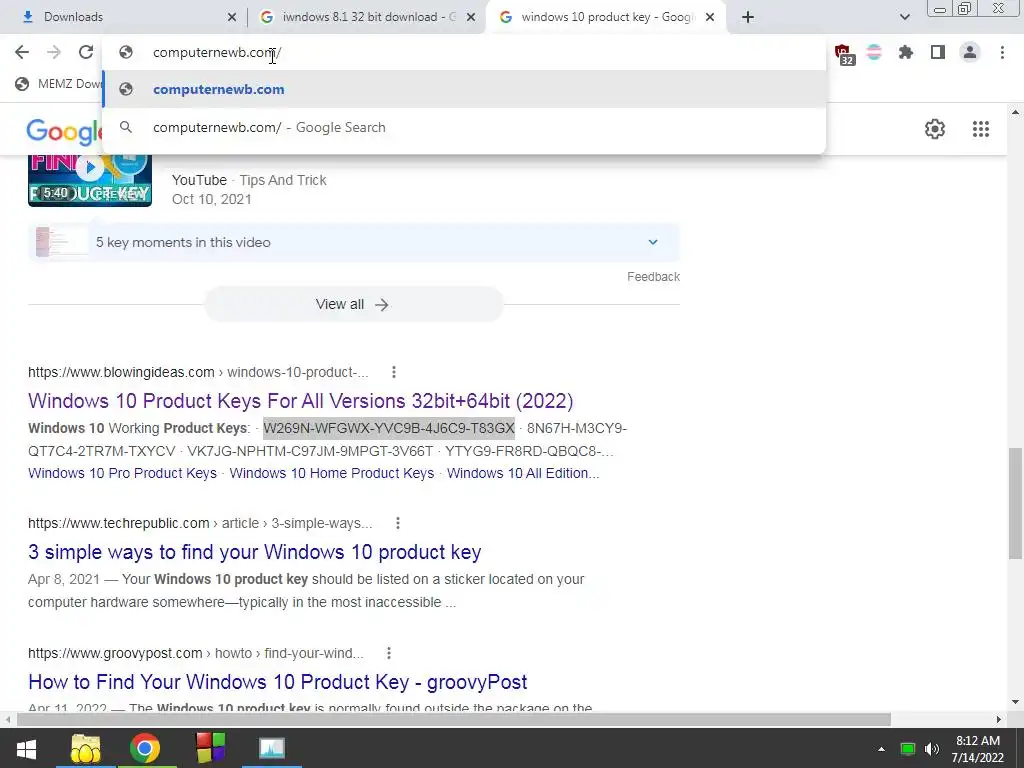The width and height of the screenshot is (1024, 768).
Task: Close the windows 8.1 32 bit download tab
Action: [471, 17]
